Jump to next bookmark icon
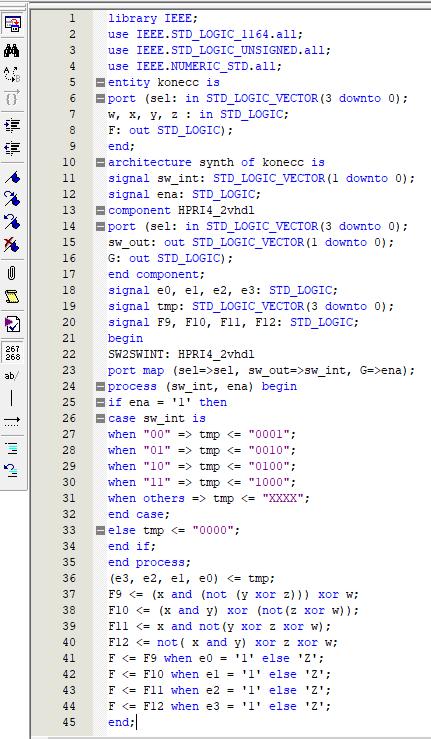 12,199
